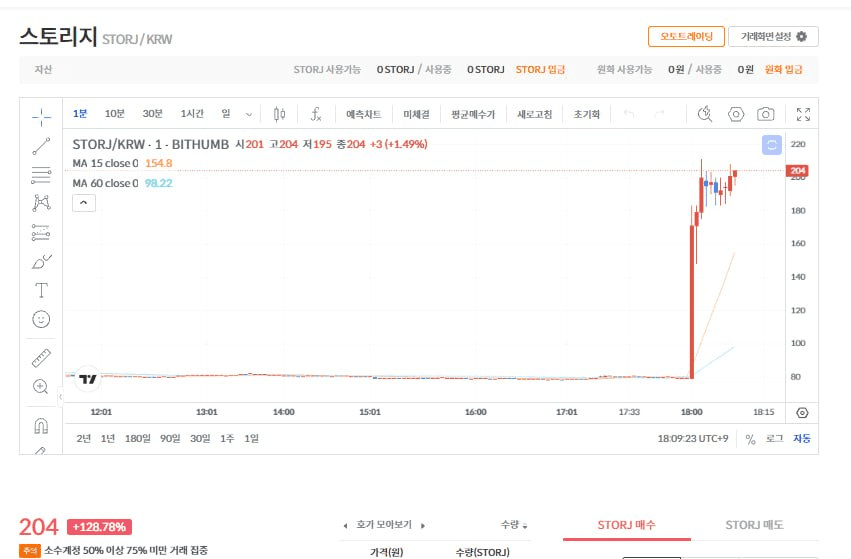Click the blue sync button on chart

point(772,145)
